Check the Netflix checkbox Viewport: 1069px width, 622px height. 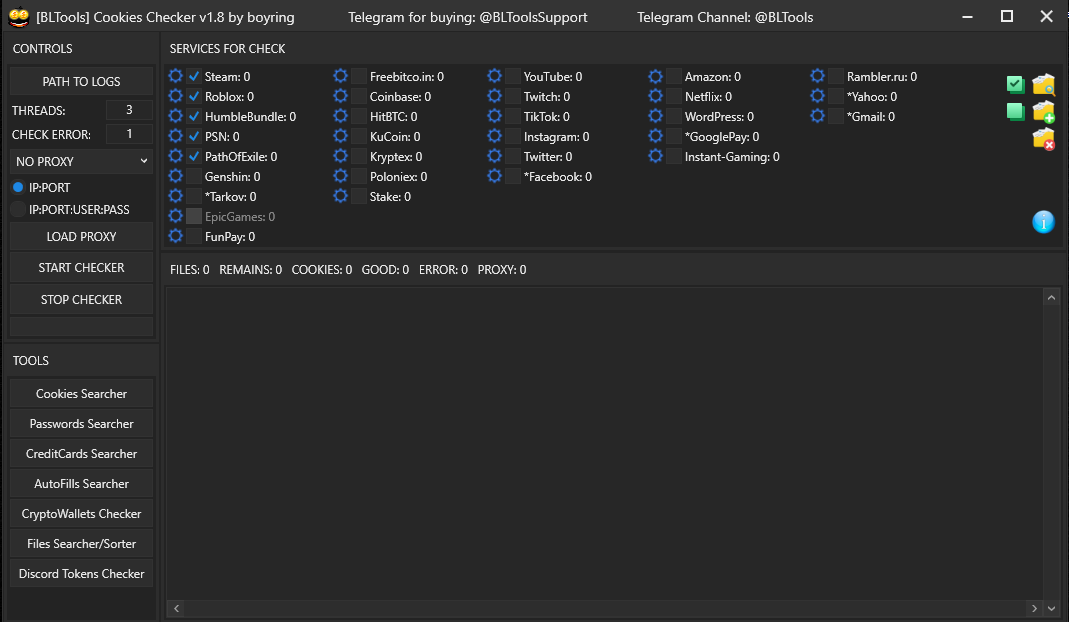click(x=674, y=96)
